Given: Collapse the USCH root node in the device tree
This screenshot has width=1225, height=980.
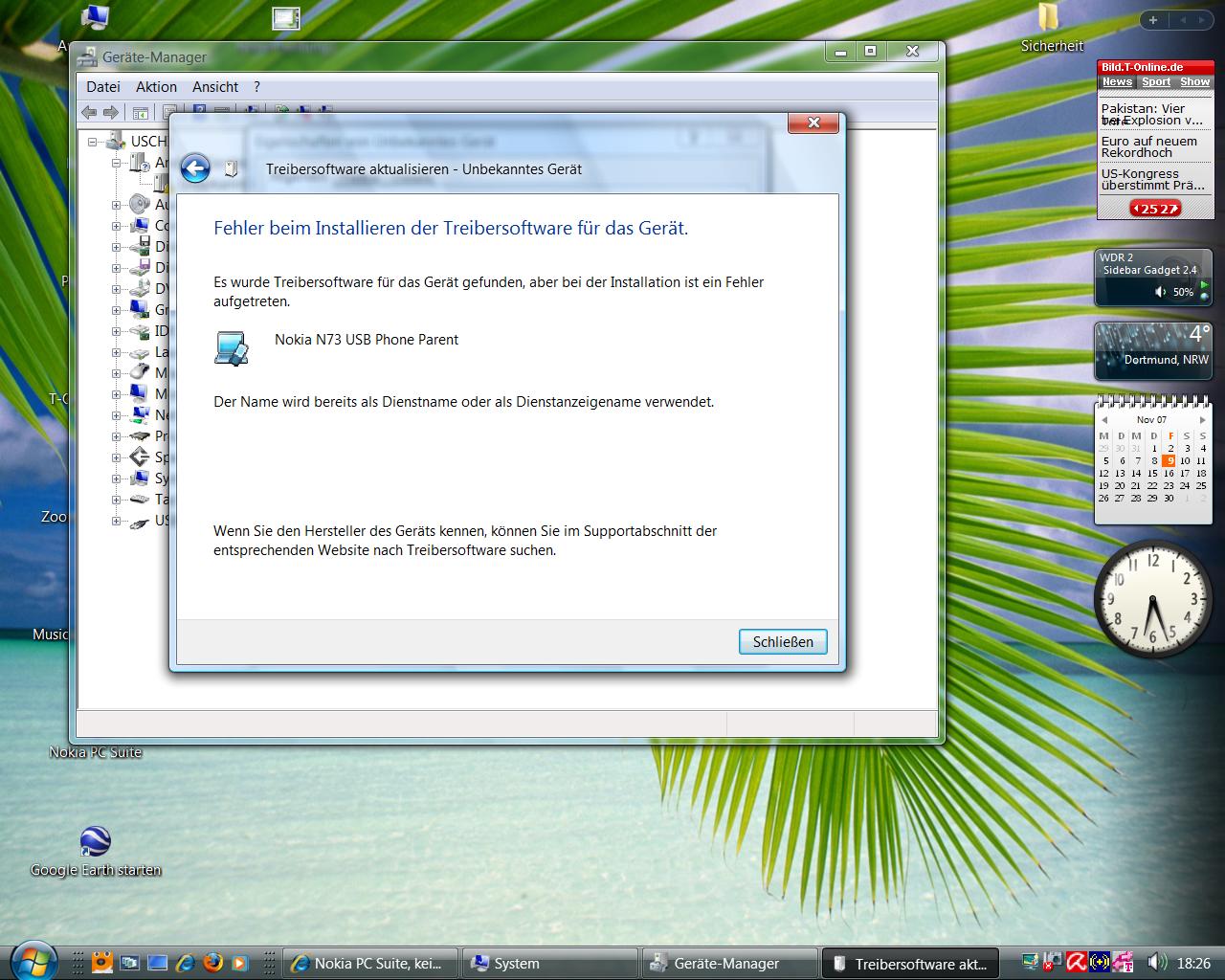Looking at the screenshot, I should click(x=93, y=142).
